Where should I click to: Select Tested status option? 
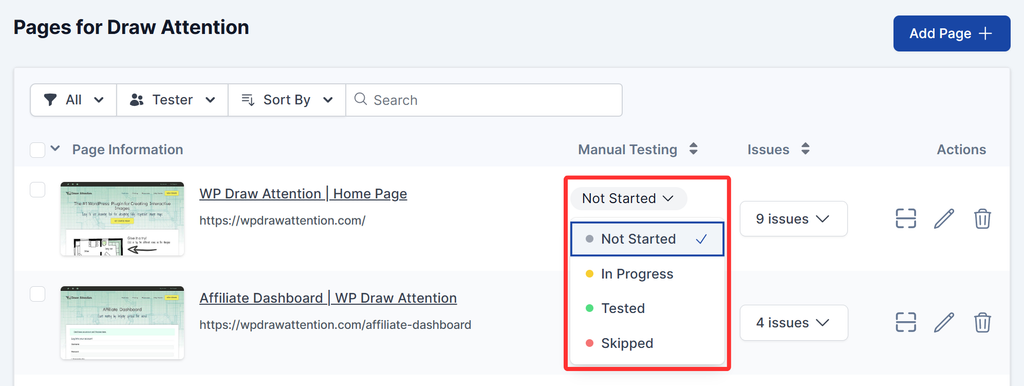click(647, 308)
